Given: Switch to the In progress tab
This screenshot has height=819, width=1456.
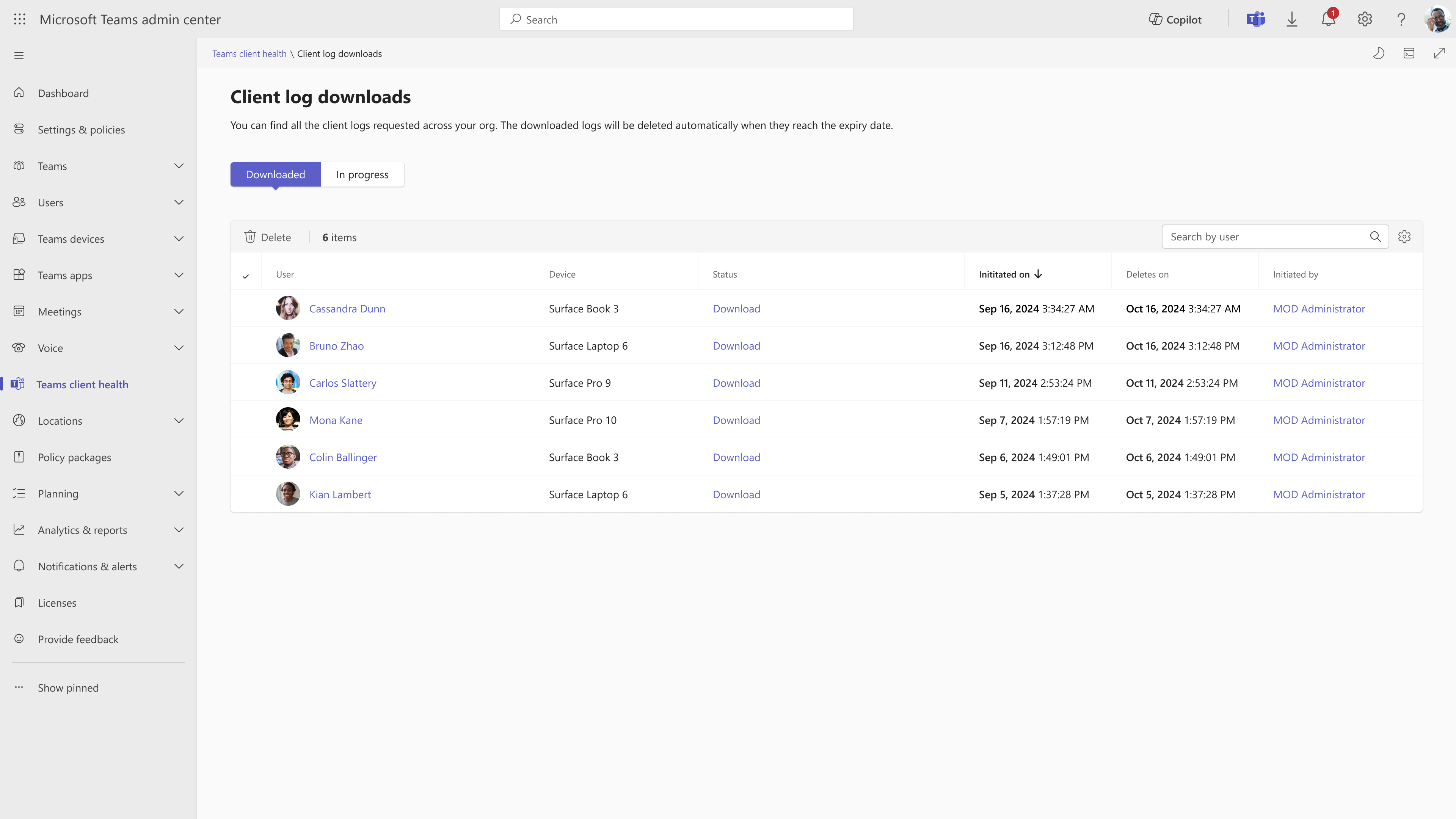Looking at the screenshot, I should pyautogui.click(x=362, y=174).
